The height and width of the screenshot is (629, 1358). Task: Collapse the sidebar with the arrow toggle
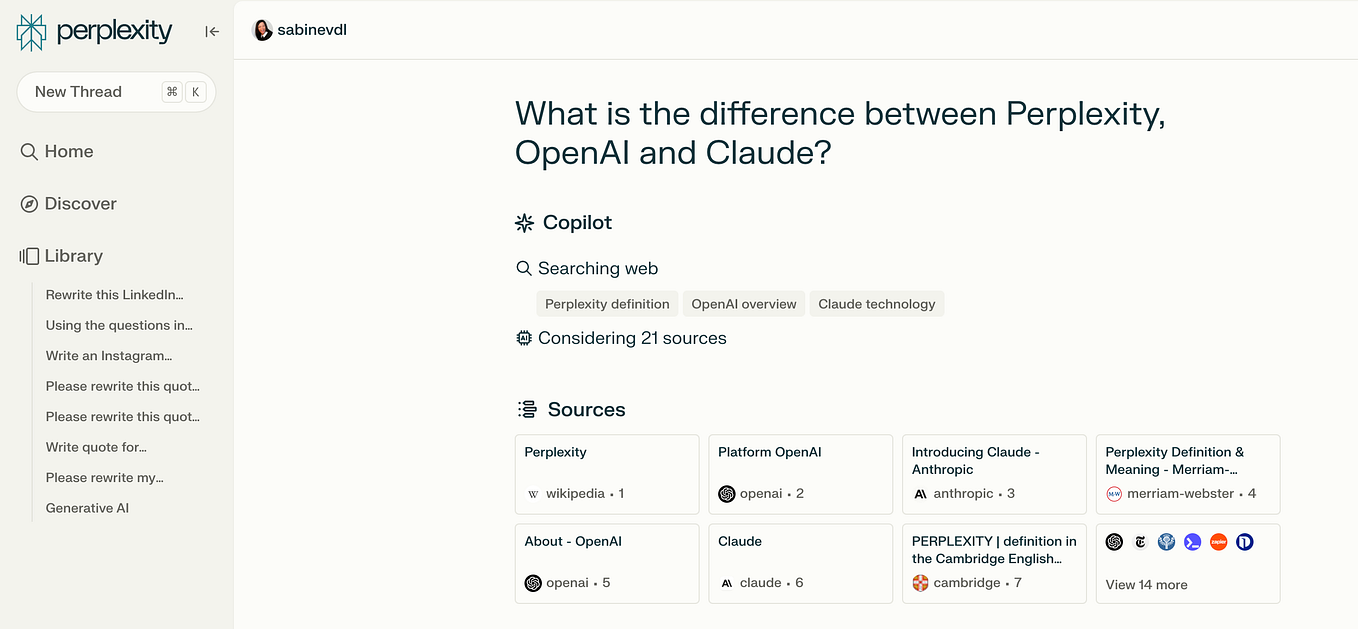[x=212, y=31]
